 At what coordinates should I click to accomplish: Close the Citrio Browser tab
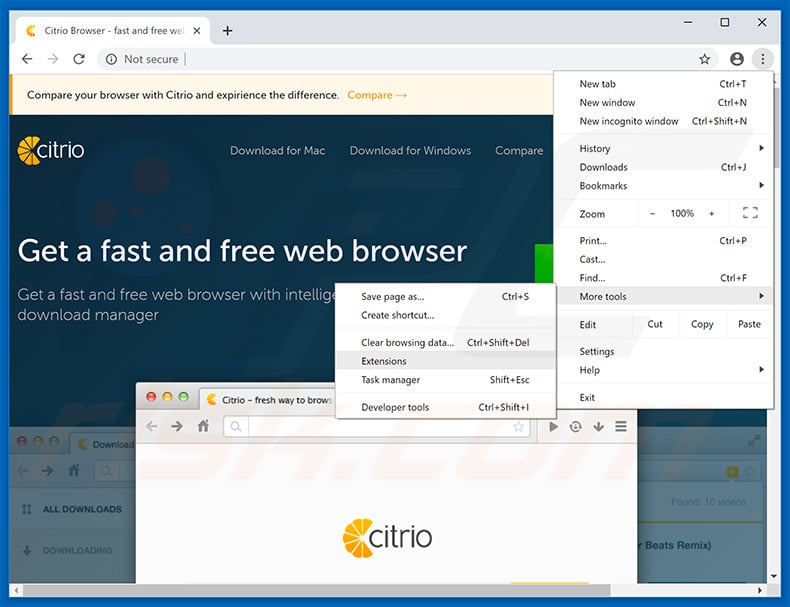[x=197, y=31]
